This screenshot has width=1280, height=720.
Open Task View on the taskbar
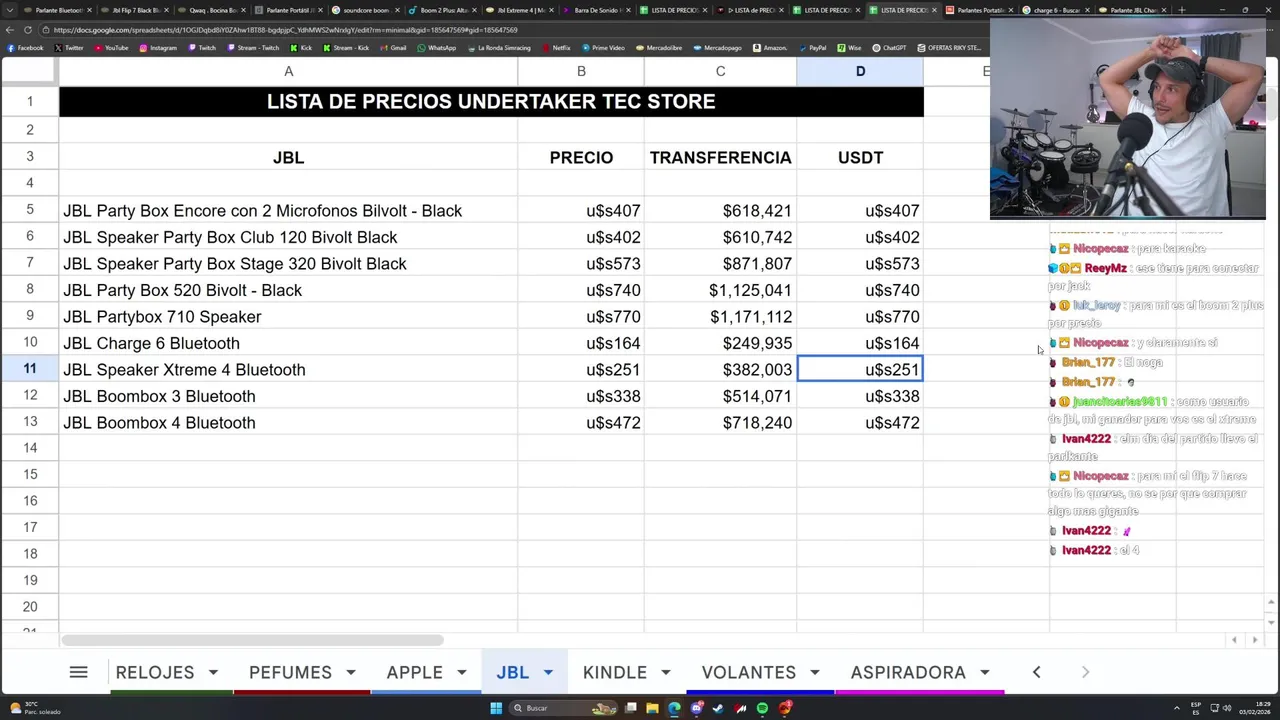coord(631,708)
